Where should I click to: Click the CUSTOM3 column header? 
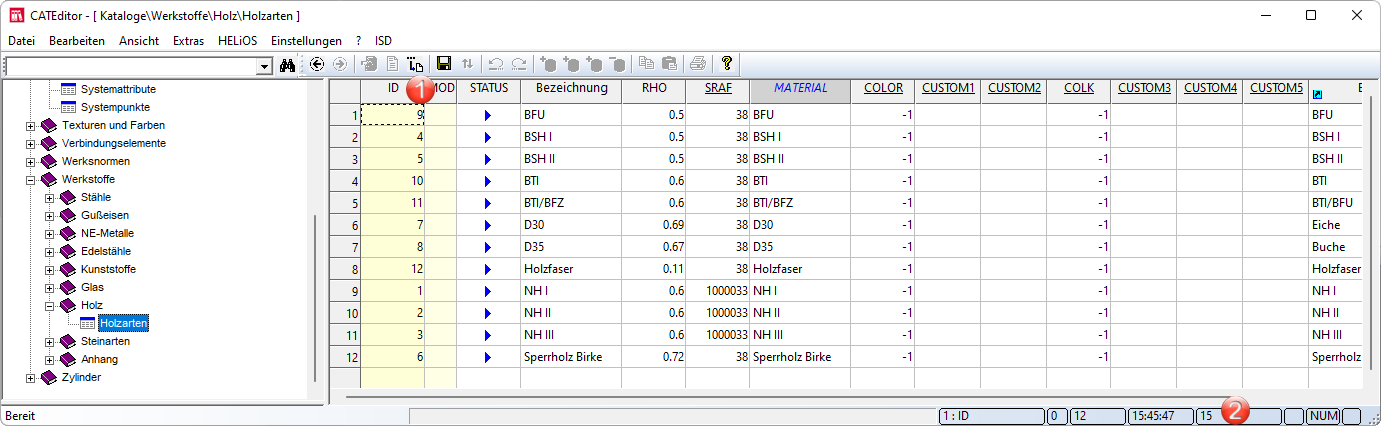pyautogui.click(x=1144, y=88)
